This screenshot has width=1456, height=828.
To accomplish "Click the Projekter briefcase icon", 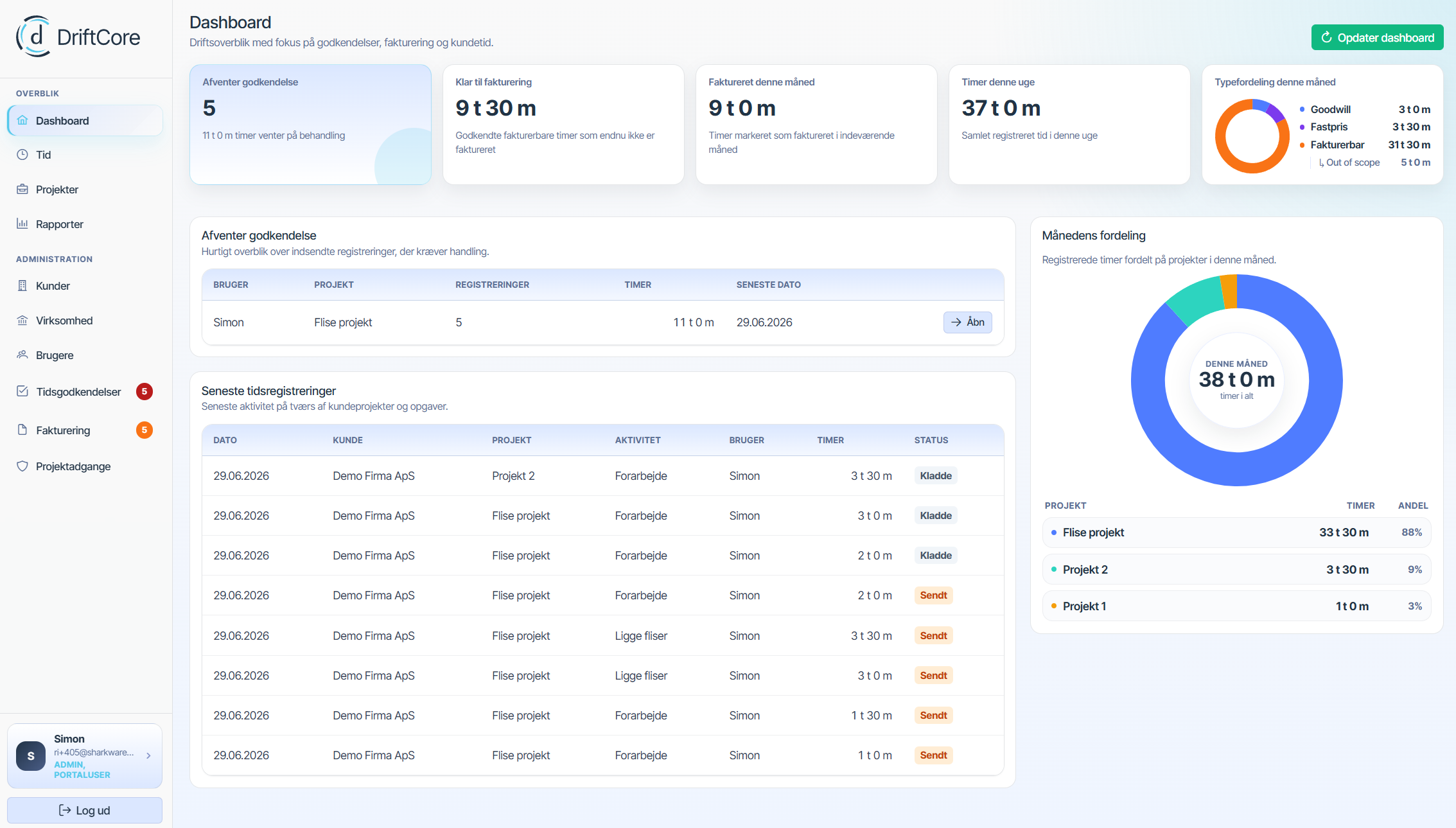I will click(22, 189).
